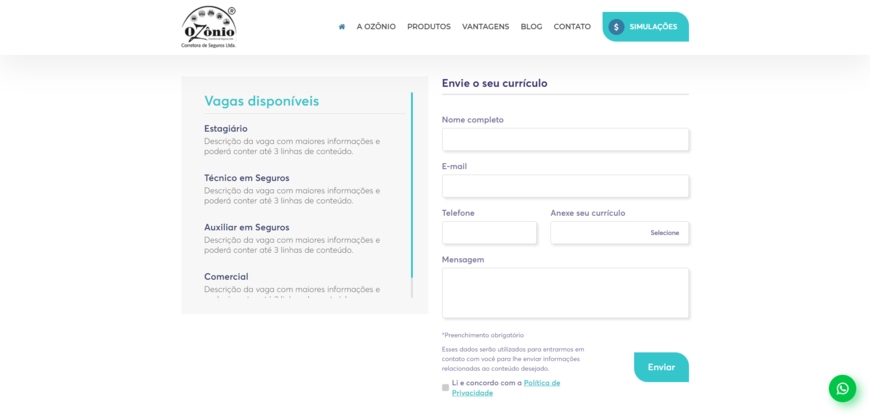This screenshot has height=415, width=870.
Task: Click Selecione to attach a résumé
Action: click(x=664, y=233)
